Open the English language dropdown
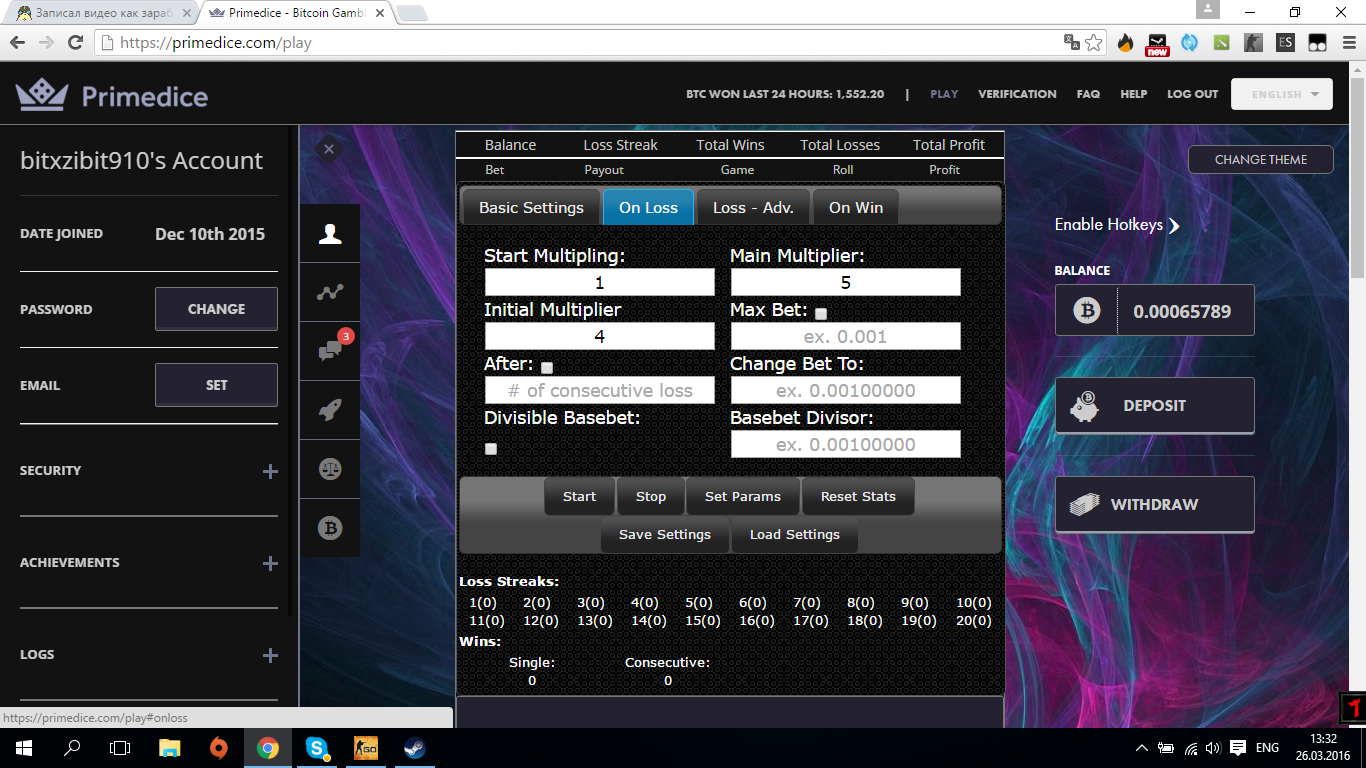The image size is (1366, 768). coord(1282,94)
